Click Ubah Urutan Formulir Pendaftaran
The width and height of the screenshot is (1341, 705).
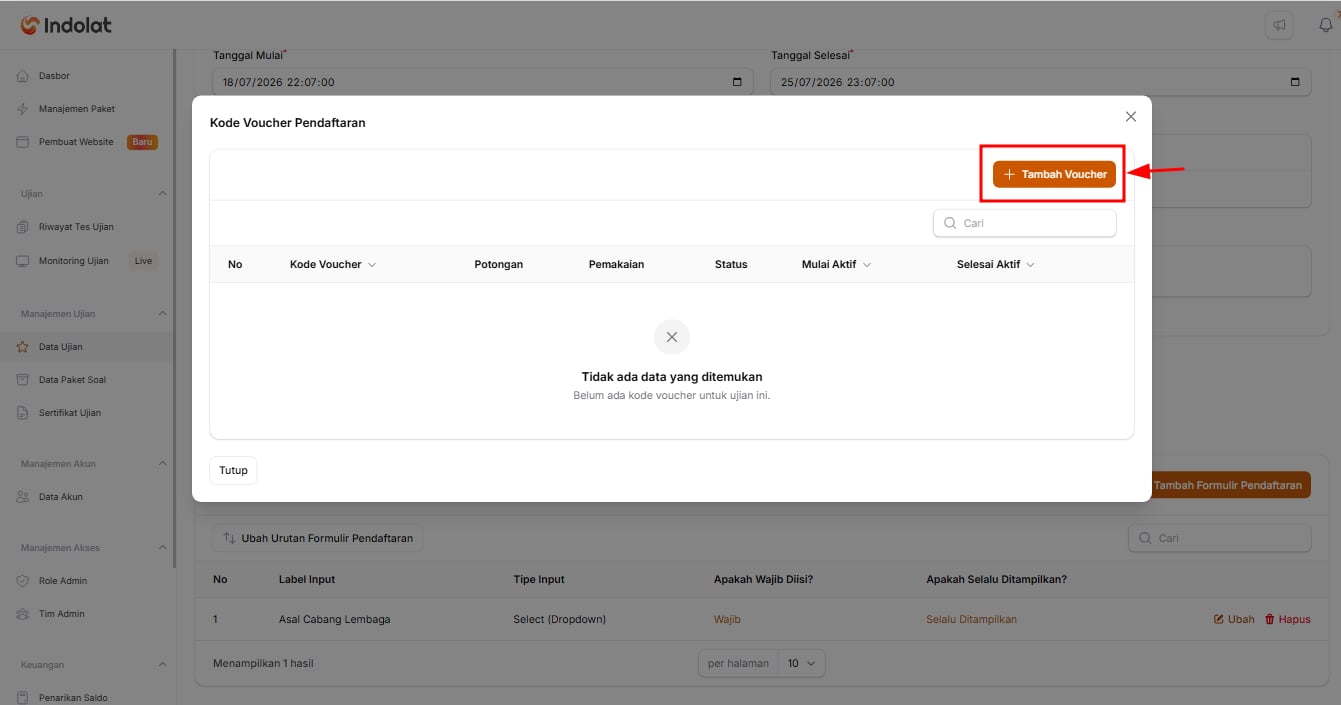tap(318, 538)
